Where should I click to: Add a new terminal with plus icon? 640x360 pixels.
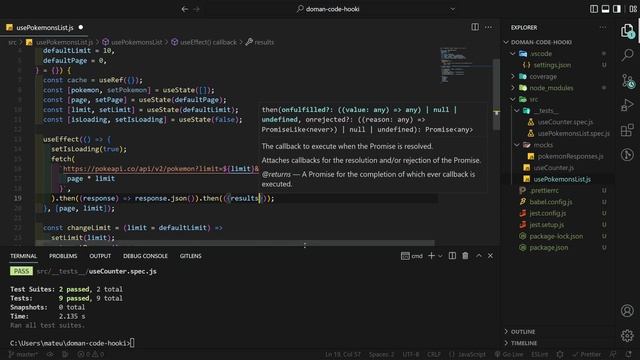pyautogui.click(x=431, y=256)
